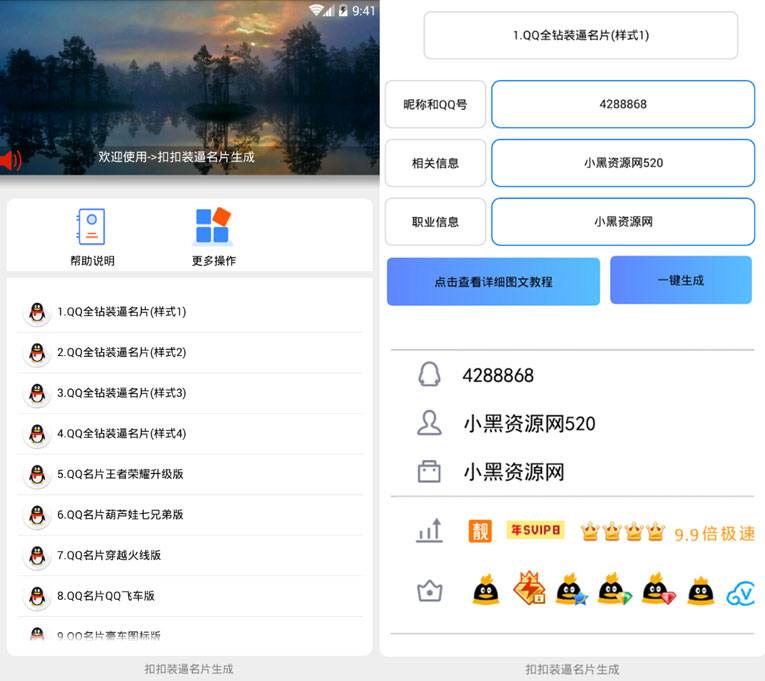The height and width of the screenshot is (681, 765).
Task: Click the 一键生成 generate button
Action: click(x=680, y=280)
